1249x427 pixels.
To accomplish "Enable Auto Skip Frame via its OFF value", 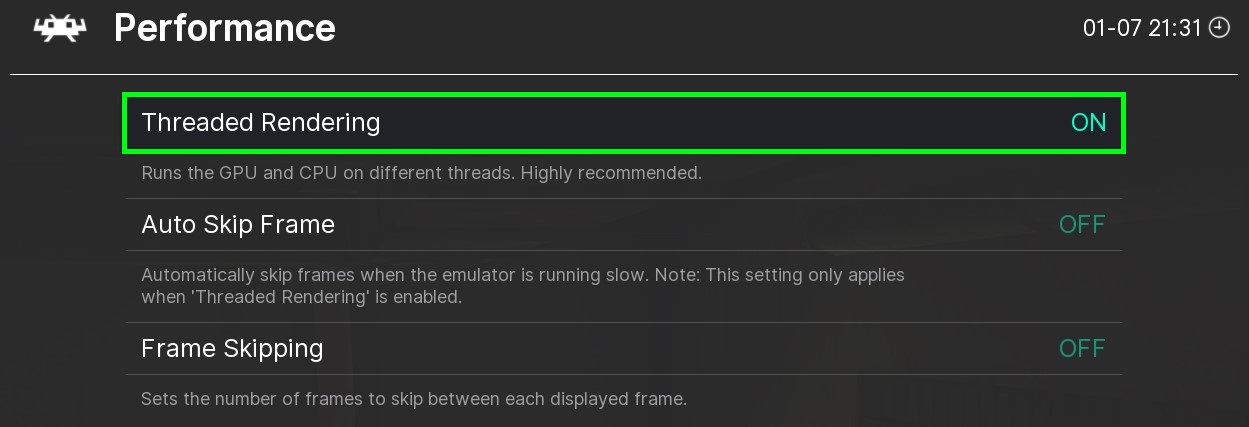I will coord(1081,224).
